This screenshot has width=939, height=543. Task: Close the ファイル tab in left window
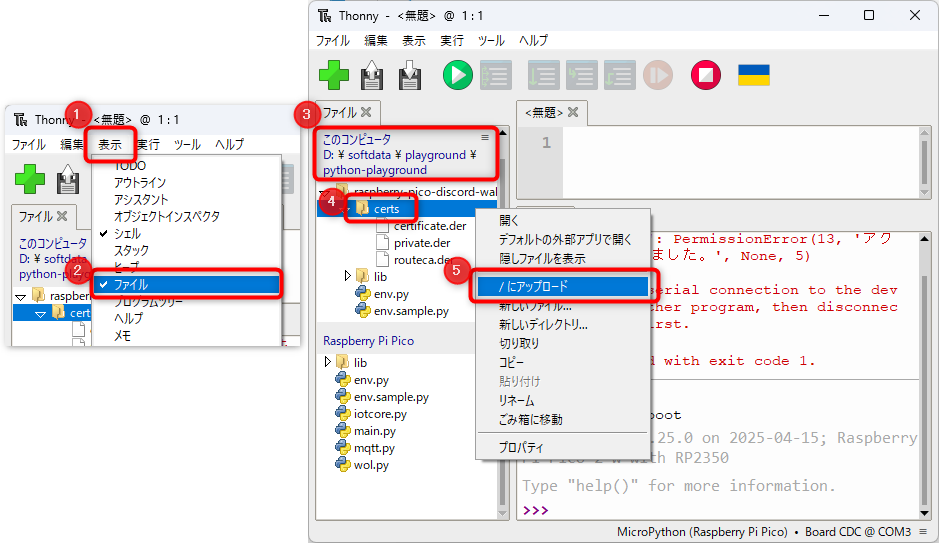pyautogui.click(x=62, y=216)
